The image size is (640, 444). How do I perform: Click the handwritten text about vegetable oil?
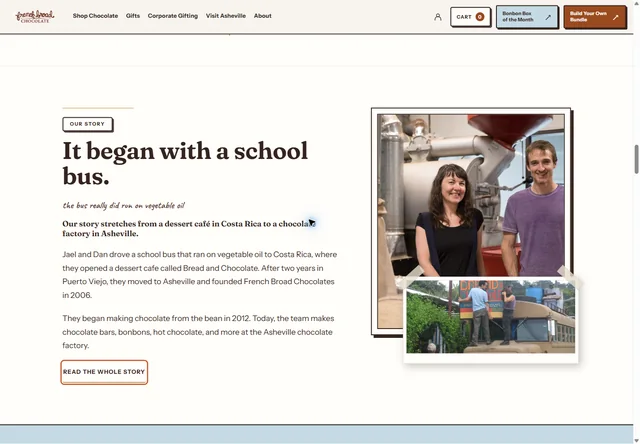(x=123, y=205)
